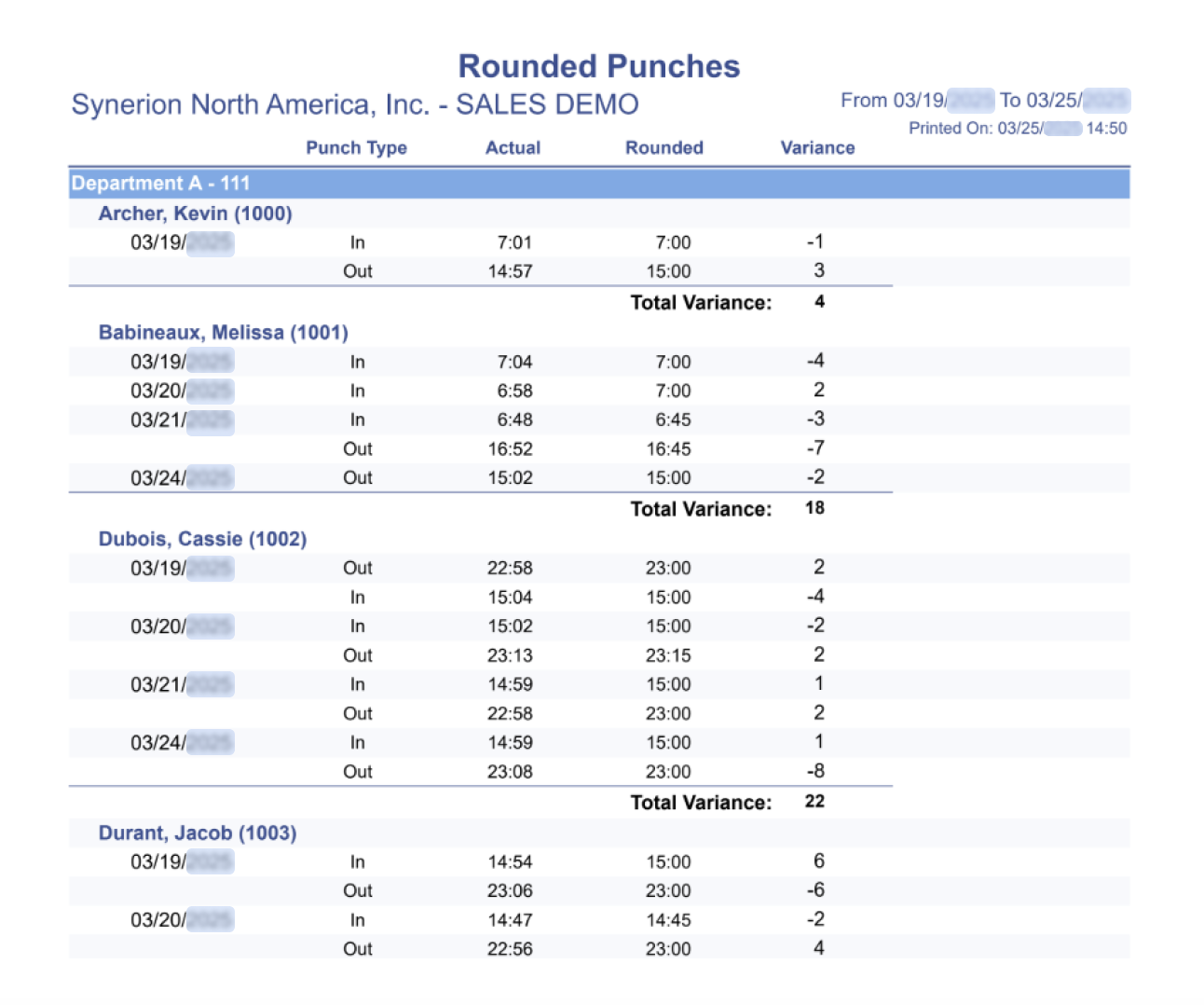Select the variance value -8

click(815, 771)
